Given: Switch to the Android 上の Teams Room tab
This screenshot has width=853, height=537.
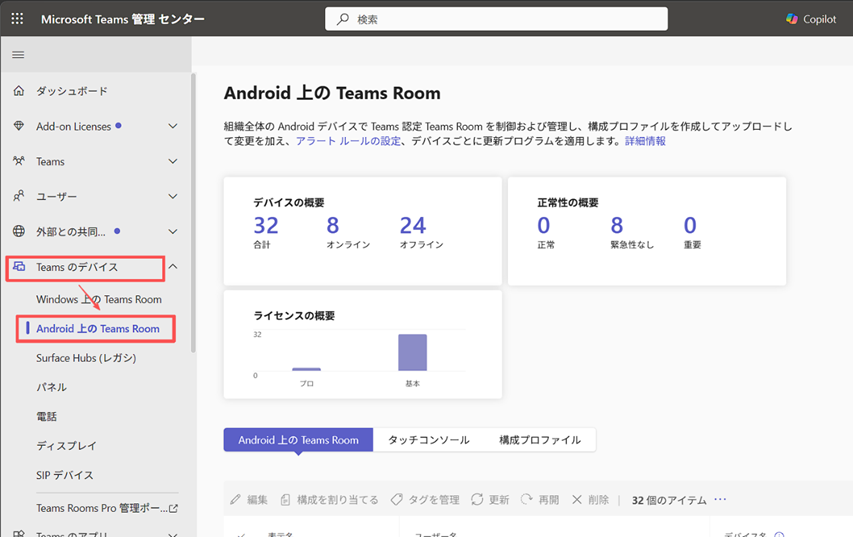Looking at the screenshot, I should pos(298,440).
